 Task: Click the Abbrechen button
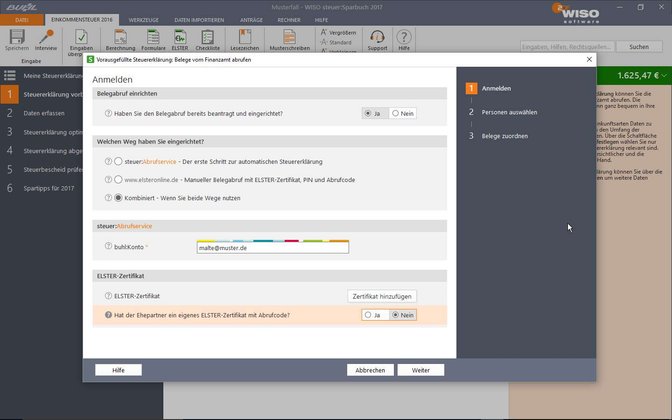tap(370, 370)
